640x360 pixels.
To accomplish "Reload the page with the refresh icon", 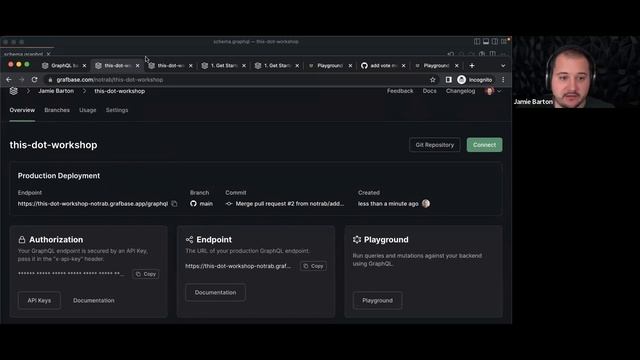I will pyautogui.click(x=34, y=80).
